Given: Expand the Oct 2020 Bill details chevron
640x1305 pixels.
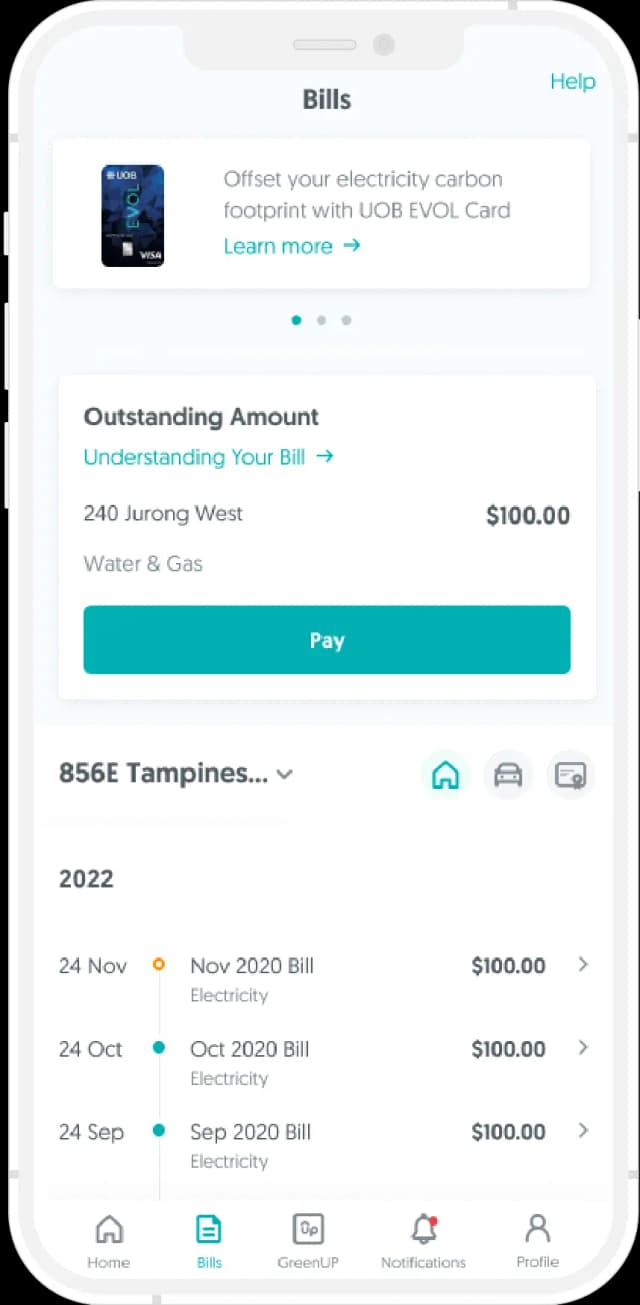Looking at the screenshot, I should point(583,1048).
